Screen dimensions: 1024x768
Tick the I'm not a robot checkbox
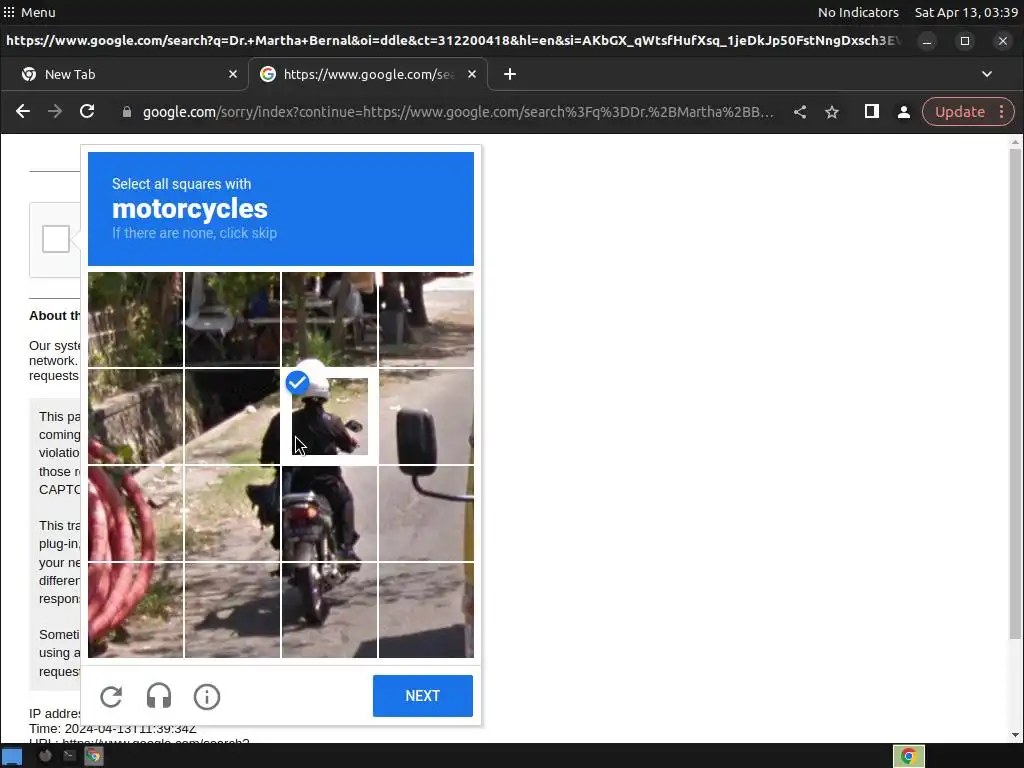pyautogui.click(x=56, y=239)
